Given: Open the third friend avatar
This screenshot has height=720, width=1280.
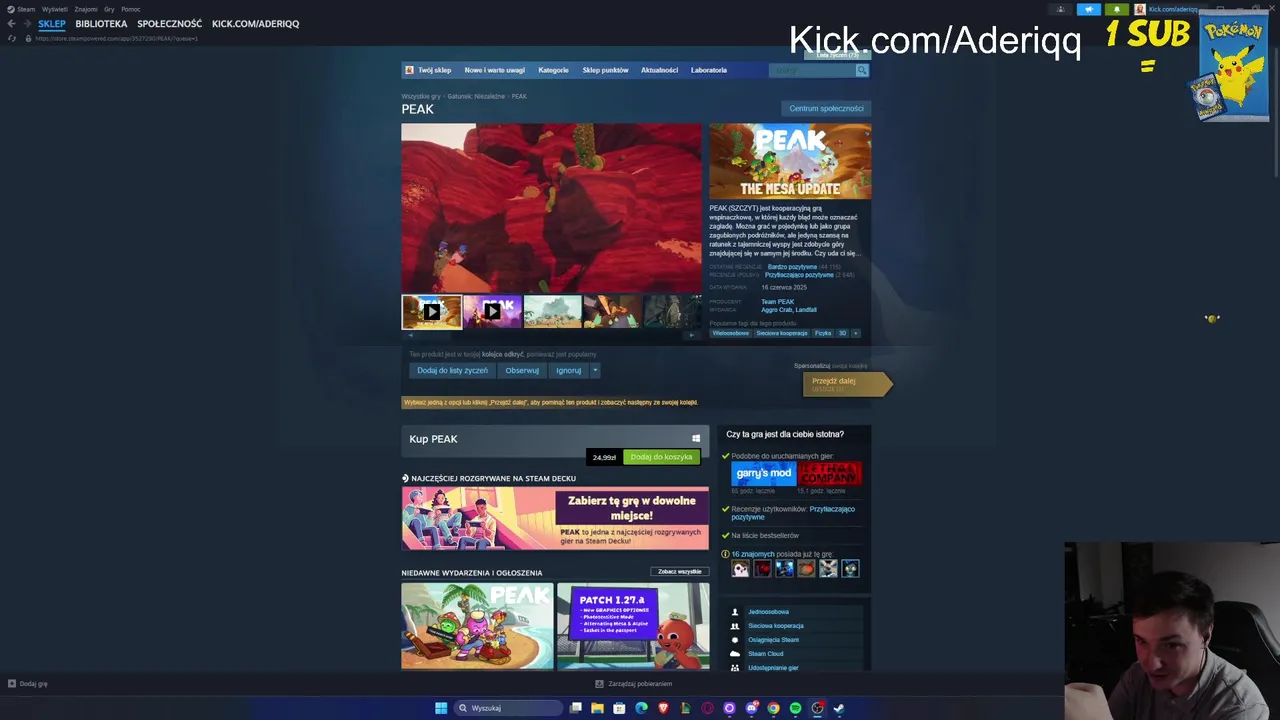Looking at the screenshot, I should [784, 569].
